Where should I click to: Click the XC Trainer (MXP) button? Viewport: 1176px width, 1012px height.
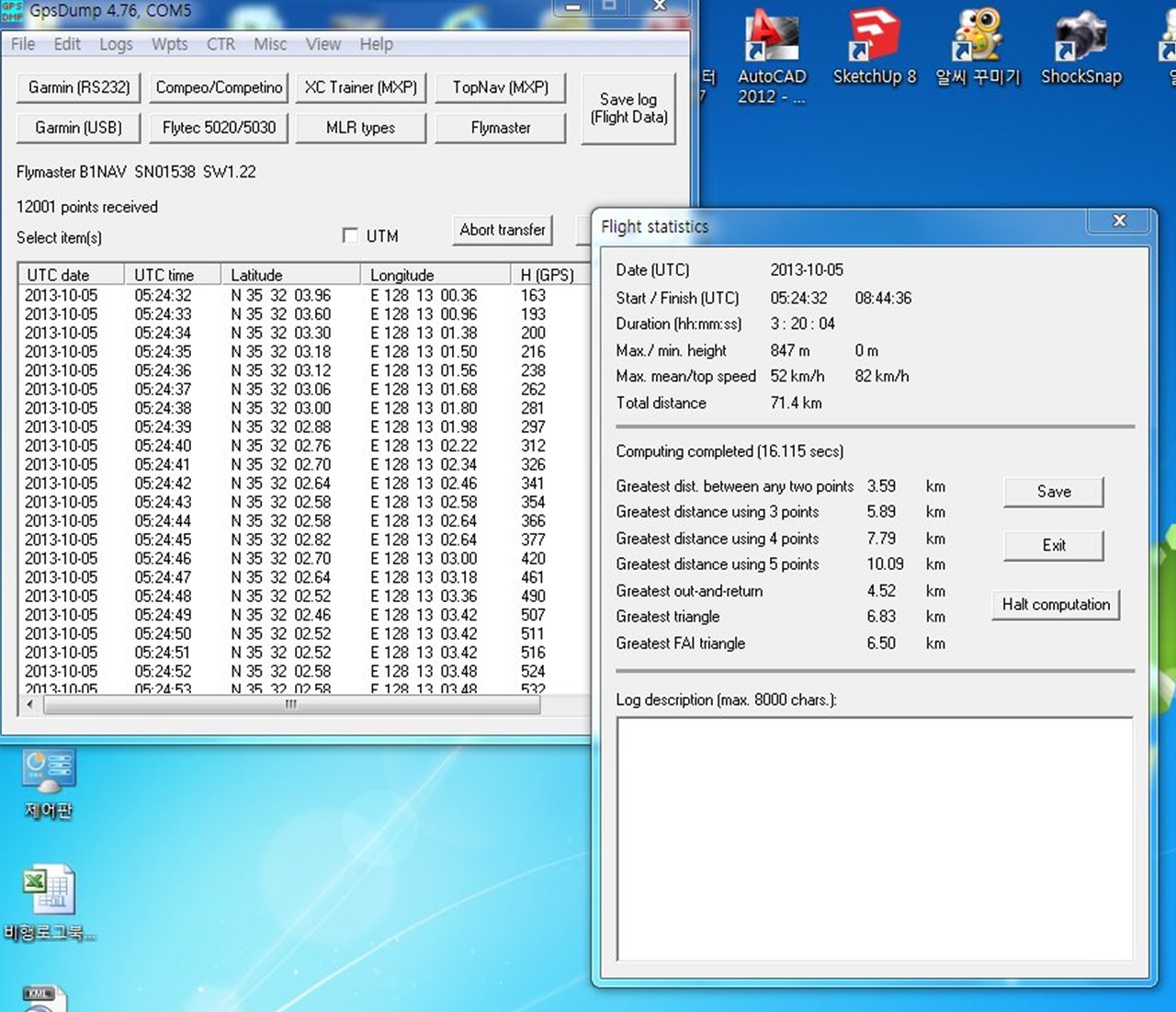(x=361, y=87)
